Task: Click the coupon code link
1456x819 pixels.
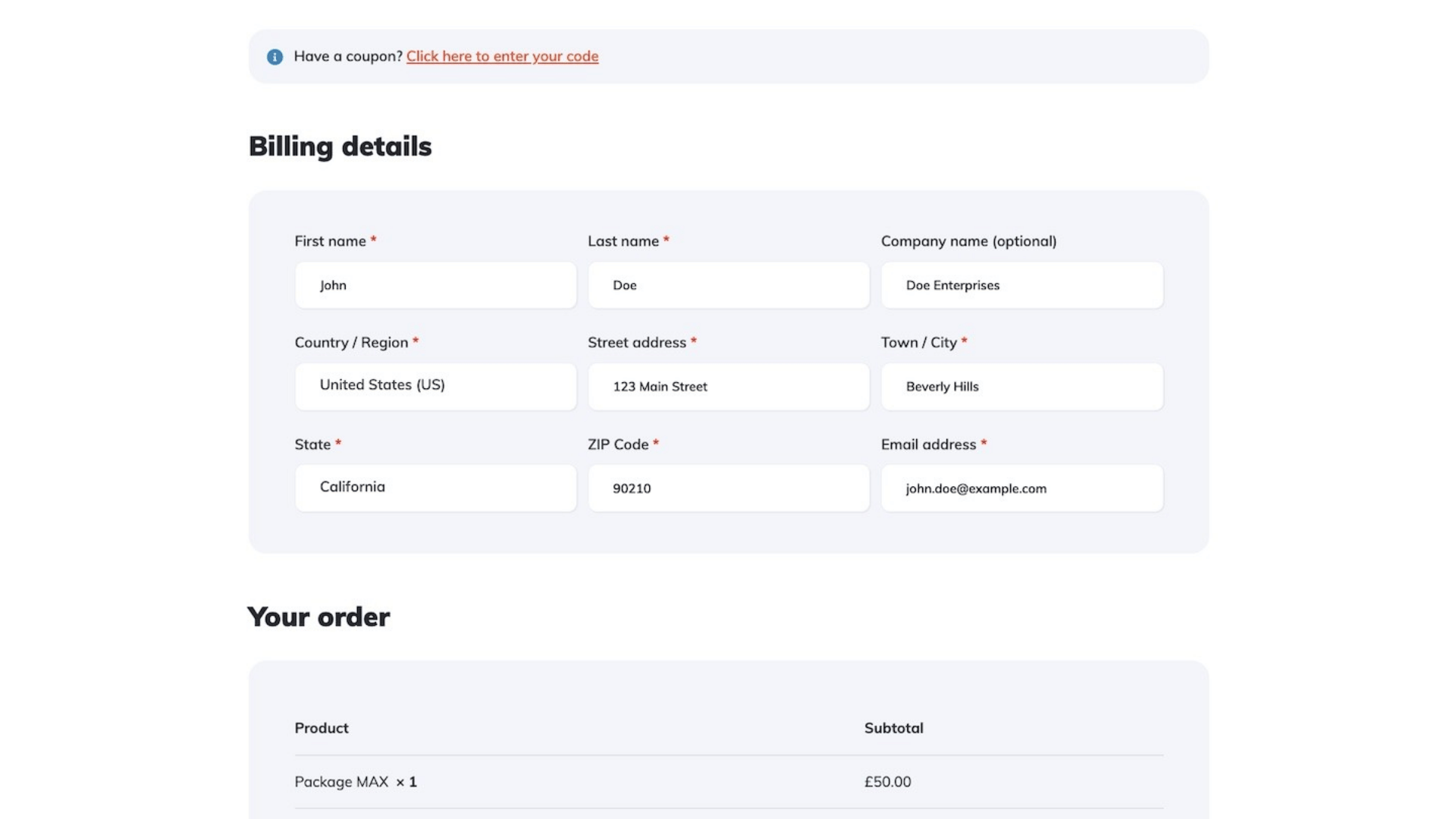Action: click(x=502, y=55)
